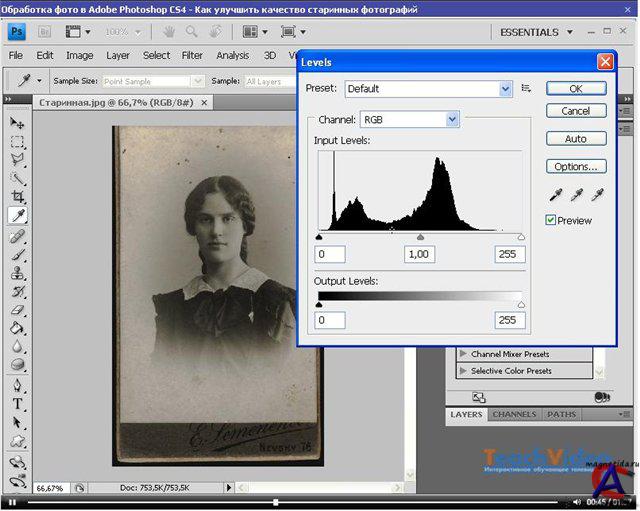
Task: Expand the Selective Color Presets group
Action: pos(463,371)
